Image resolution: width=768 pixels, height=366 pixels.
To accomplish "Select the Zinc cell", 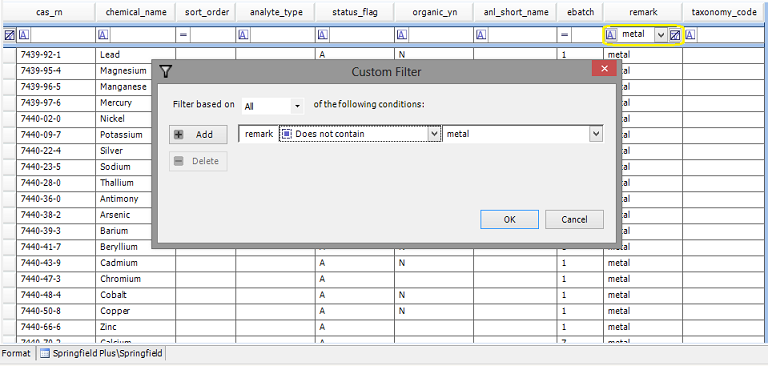I will click(x=136, y=327).
